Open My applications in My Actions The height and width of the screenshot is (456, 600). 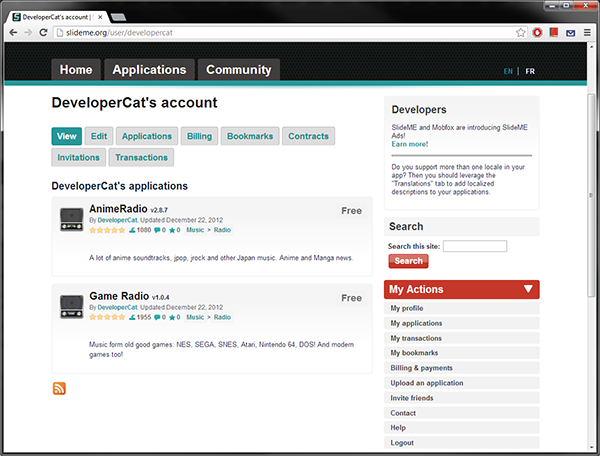point(461,323)
